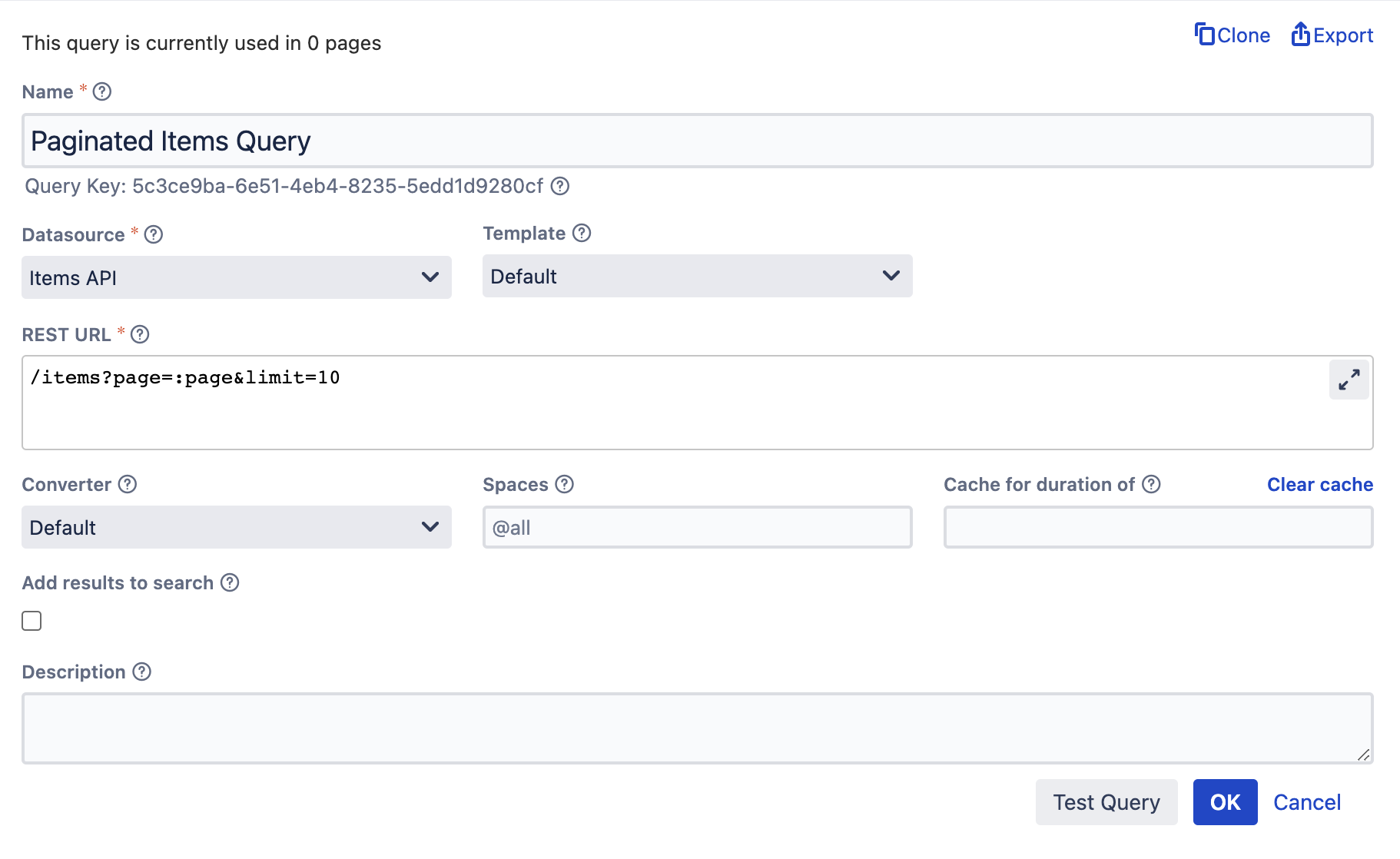Screen dimensions: 1400x859
Task: Click the cache duration help icon
Action: (x=1151, y=484)
